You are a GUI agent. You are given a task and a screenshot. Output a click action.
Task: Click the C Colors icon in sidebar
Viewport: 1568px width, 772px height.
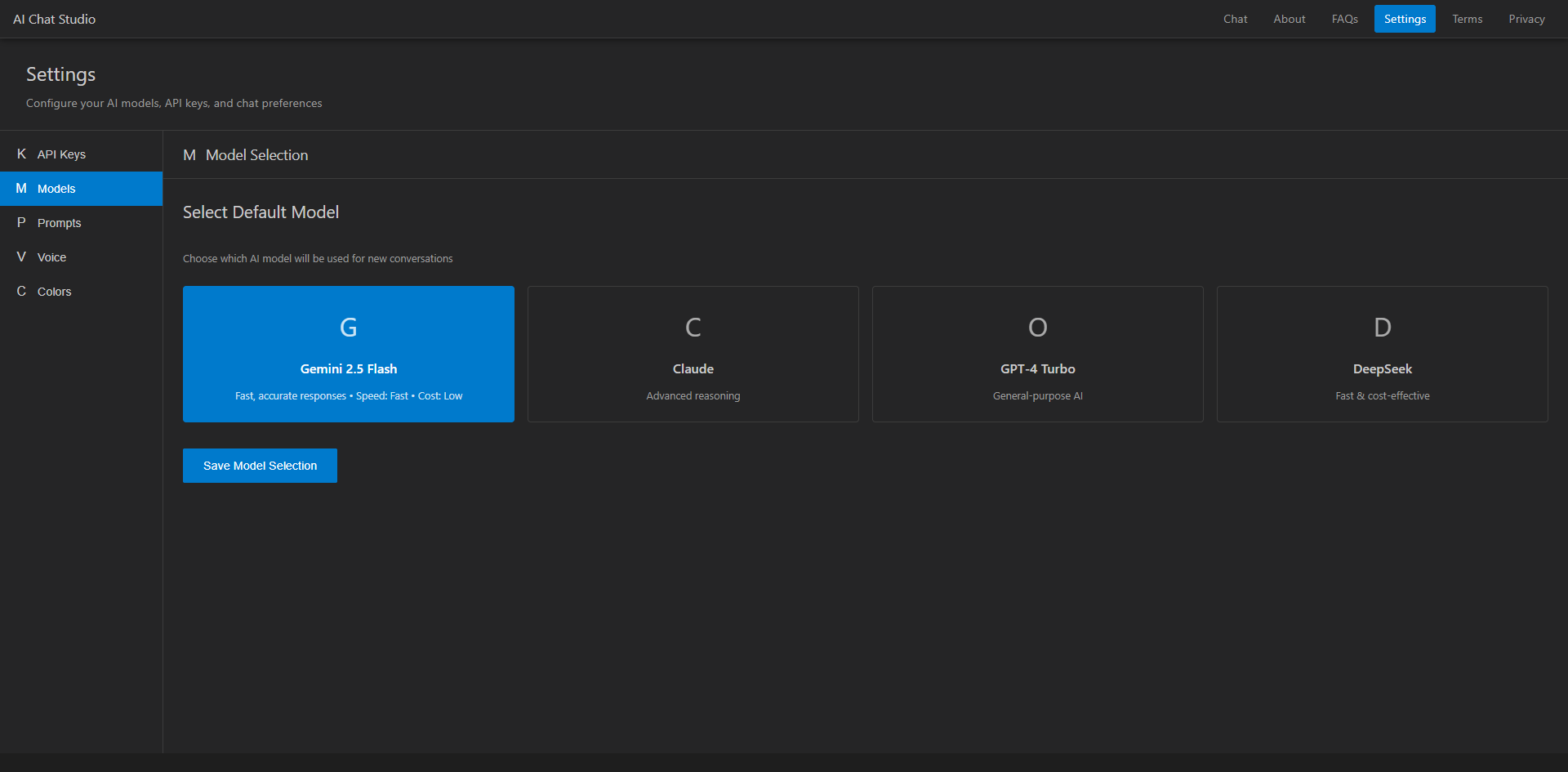coord(21,291)
